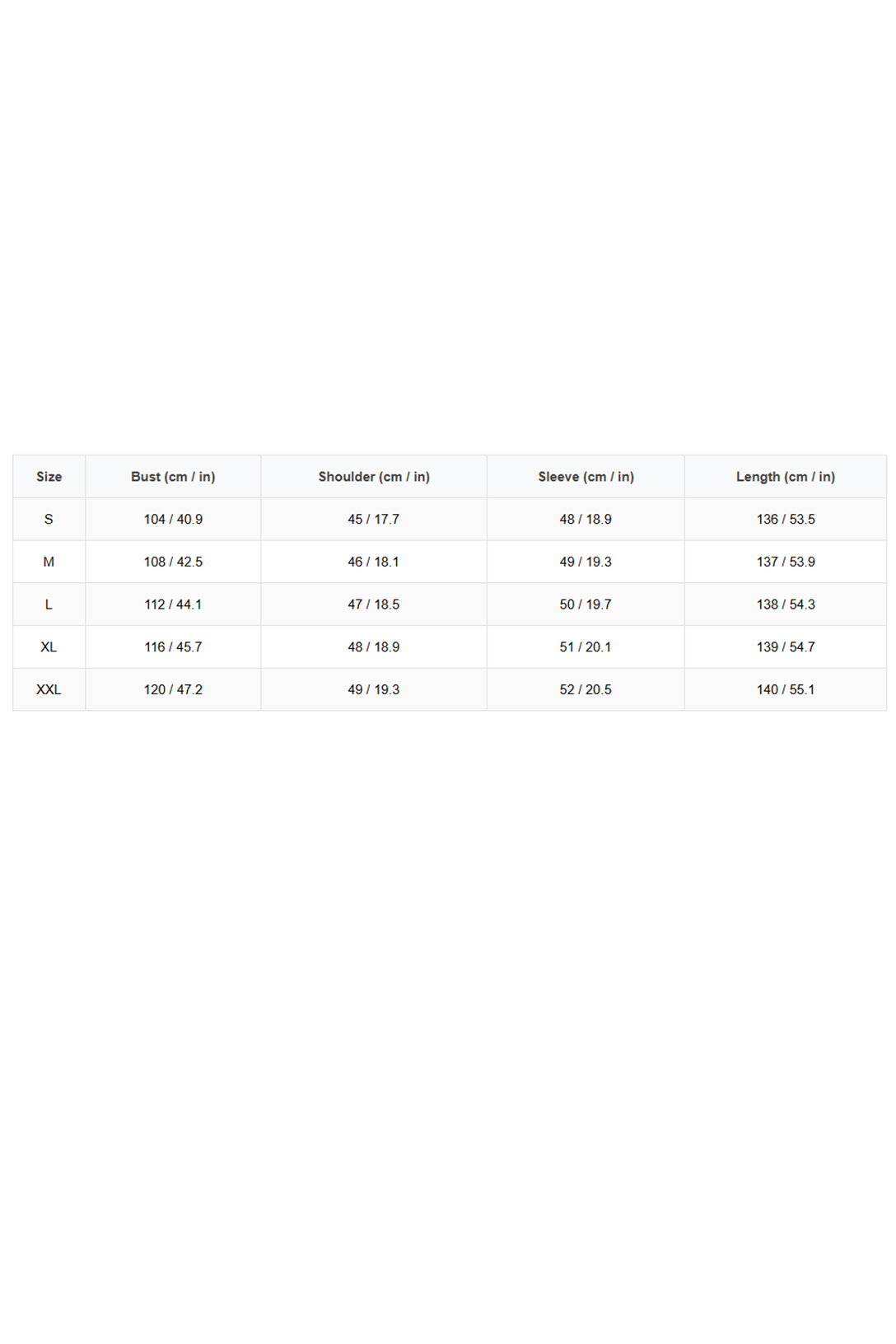This screenshot has width=896, height=1344.
Task: Select the size S row label
Action: pyautogui.click(x=49, y=520)
